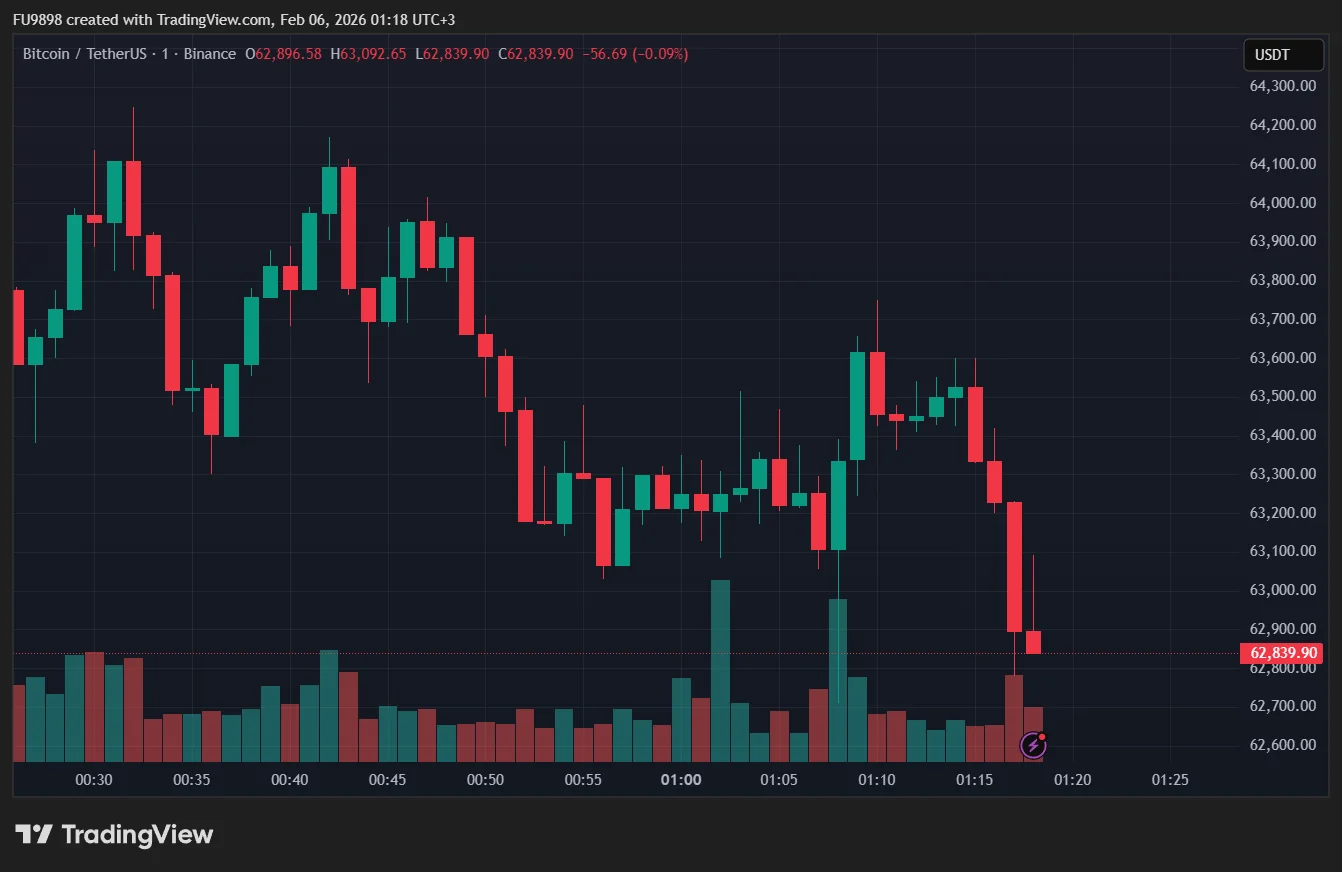Click the high value H63,092.65
Image resolution: width=1342 pixels, height=872 pixels.
(368, 54)
